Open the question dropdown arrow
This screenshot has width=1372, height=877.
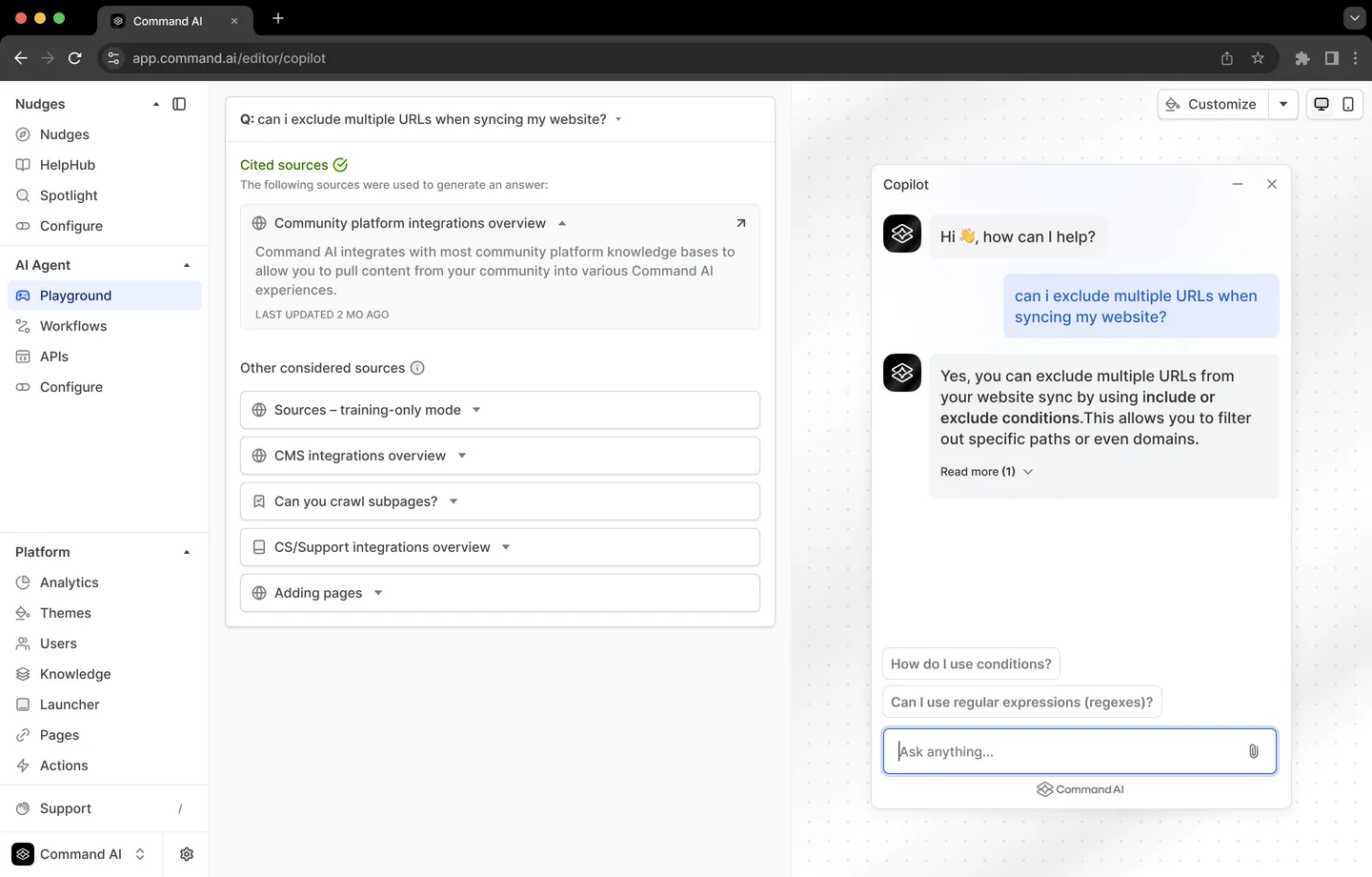(618, 119)
